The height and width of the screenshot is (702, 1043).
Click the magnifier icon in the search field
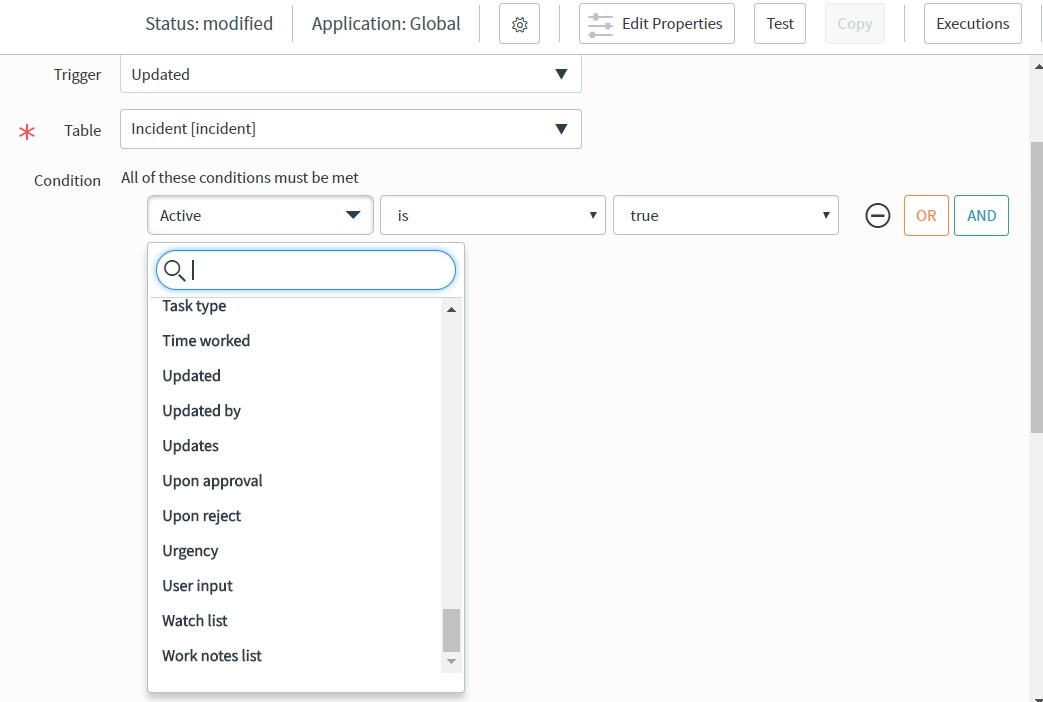click(x=174, y=270)
